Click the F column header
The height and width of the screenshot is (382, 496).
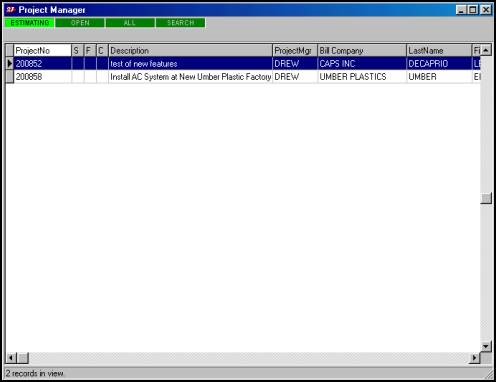click(x=90, y=51)
